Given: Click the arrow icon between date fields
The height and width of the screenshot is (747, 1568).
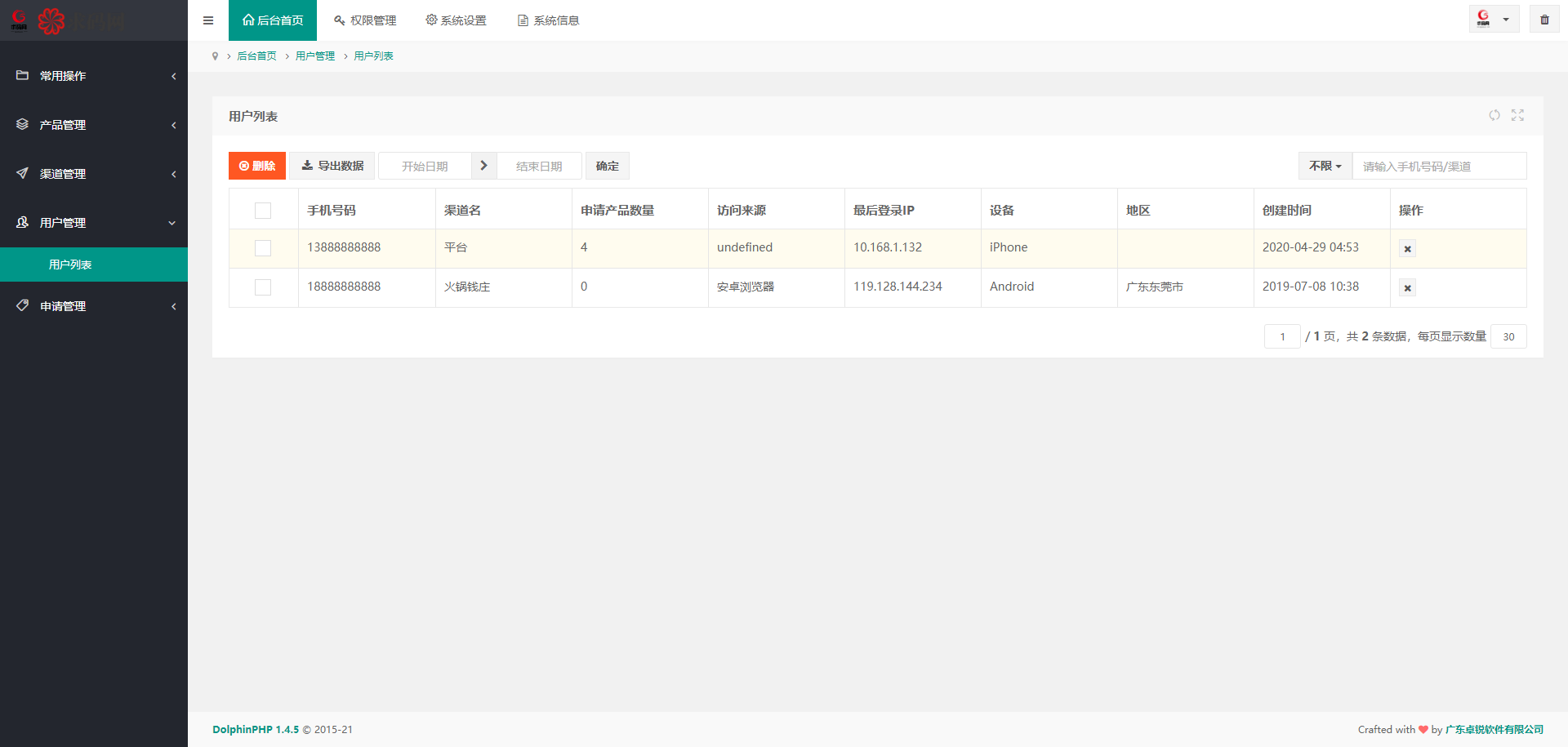Looking at the screenshot, I should tap(483, 166).
